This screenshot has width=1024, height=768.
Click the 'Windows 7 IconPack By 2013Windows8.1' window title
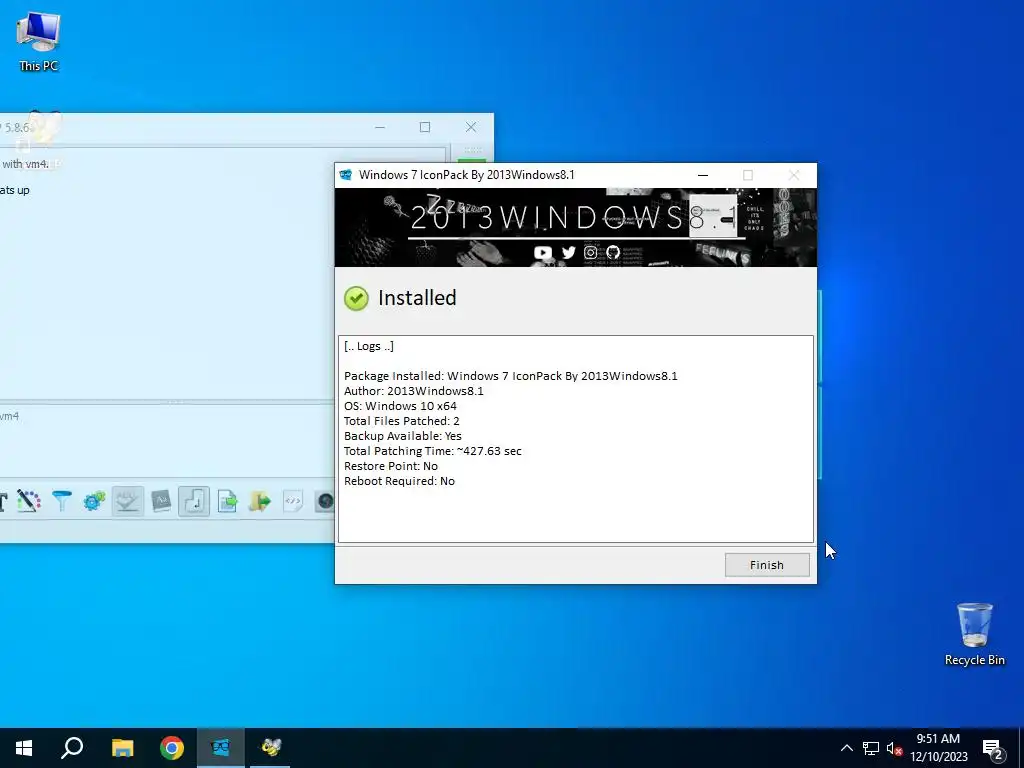click(x=466, y=175)
